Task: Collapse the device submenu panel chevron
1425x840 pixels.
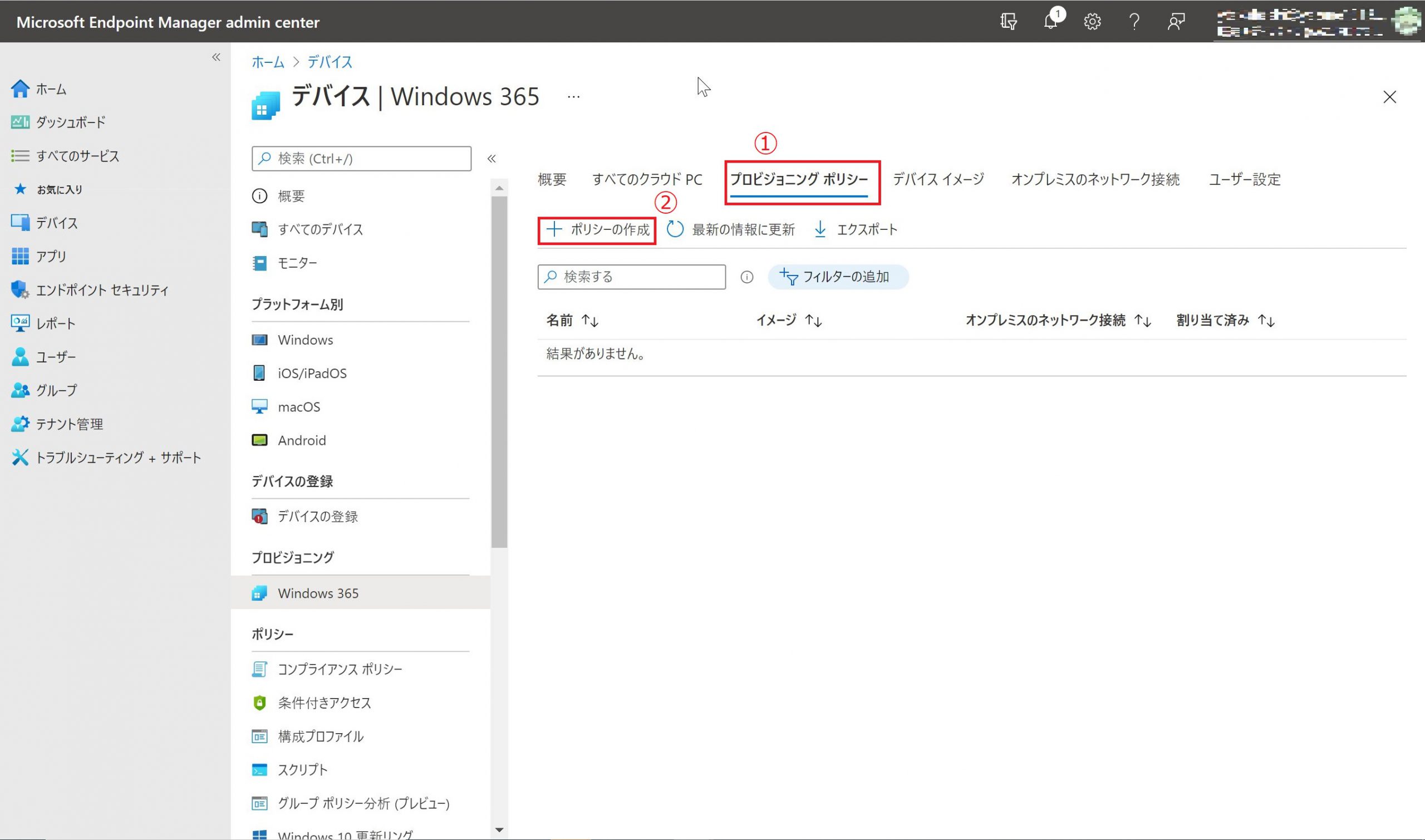Action: [491, 159]
